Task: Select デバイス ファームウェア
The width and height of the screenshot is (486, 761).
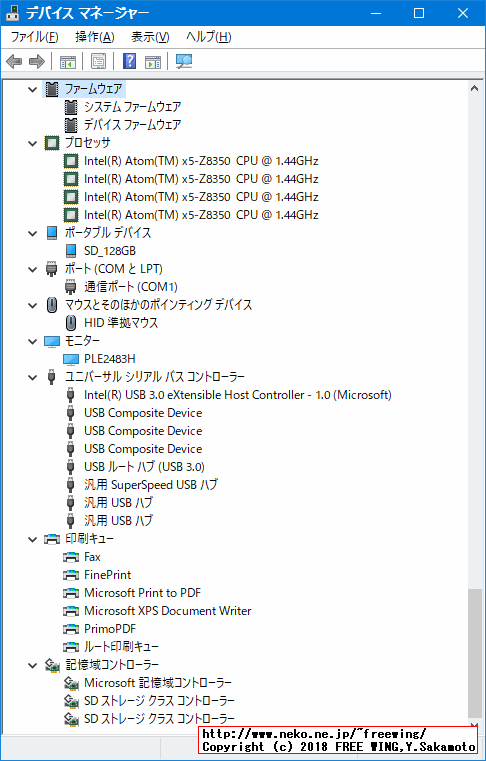Action: tap(133, 125)
